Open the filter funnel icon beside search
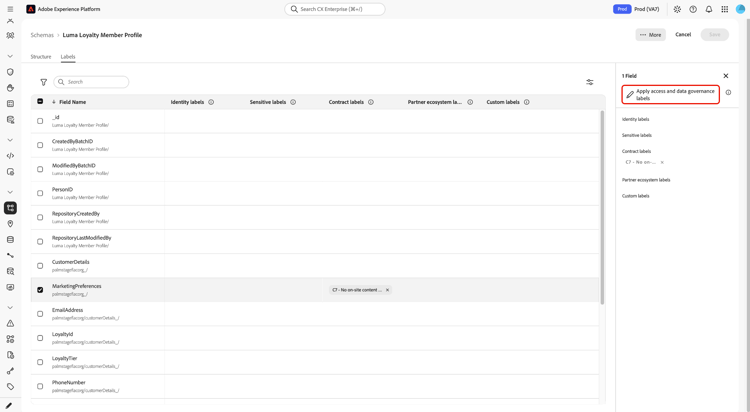Viewport: 750px width, 412px height. [x=44, y=82]
